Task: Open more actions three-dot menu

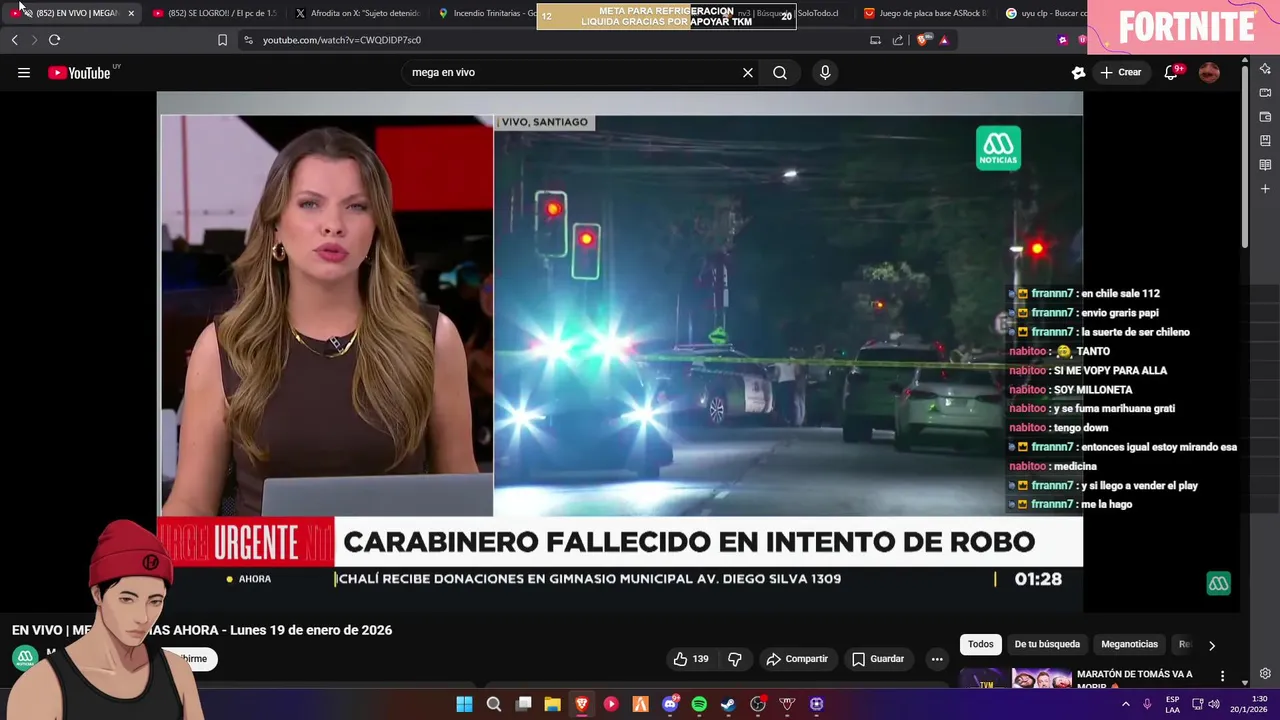Action: (x=937, y=659)
